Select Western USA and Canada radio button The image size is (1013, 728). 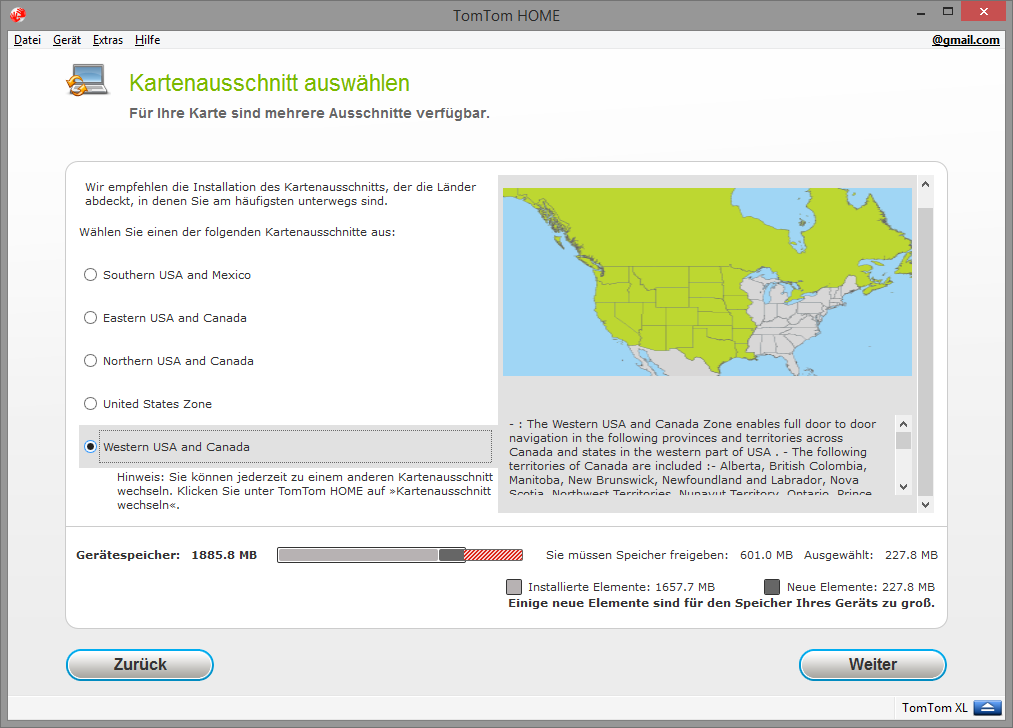pyautogui.click(x=91, y=447)
